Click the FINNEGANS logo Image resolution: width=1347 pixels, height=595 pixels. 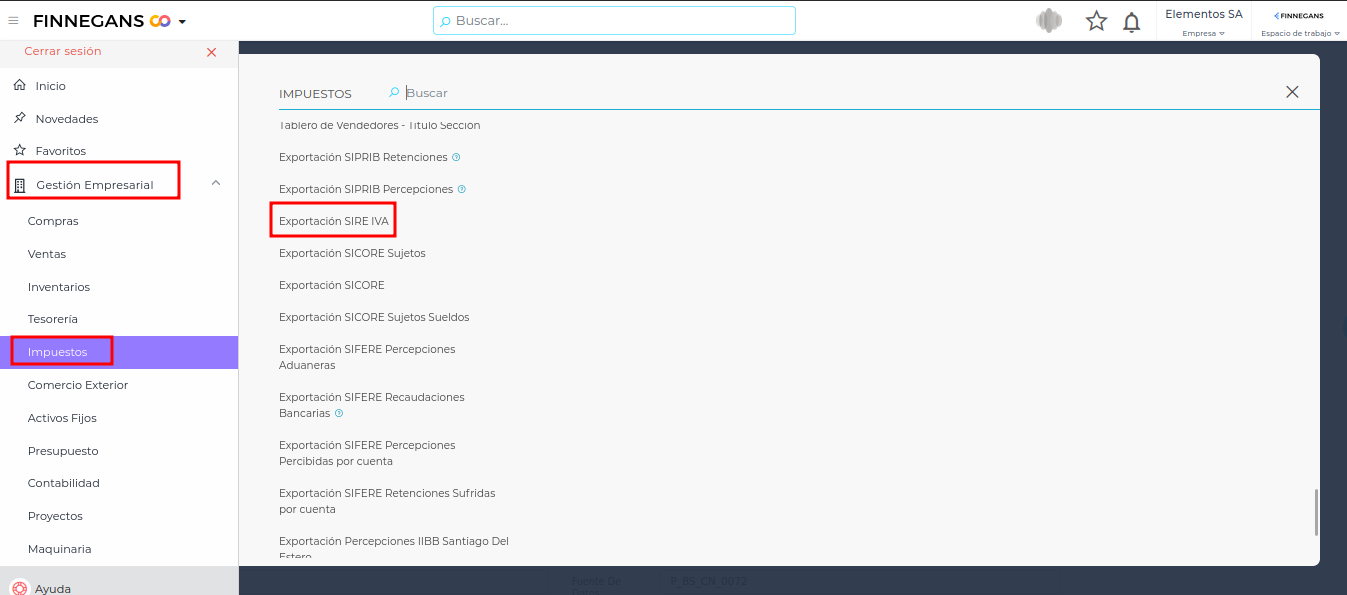click(x=102, y=21)
